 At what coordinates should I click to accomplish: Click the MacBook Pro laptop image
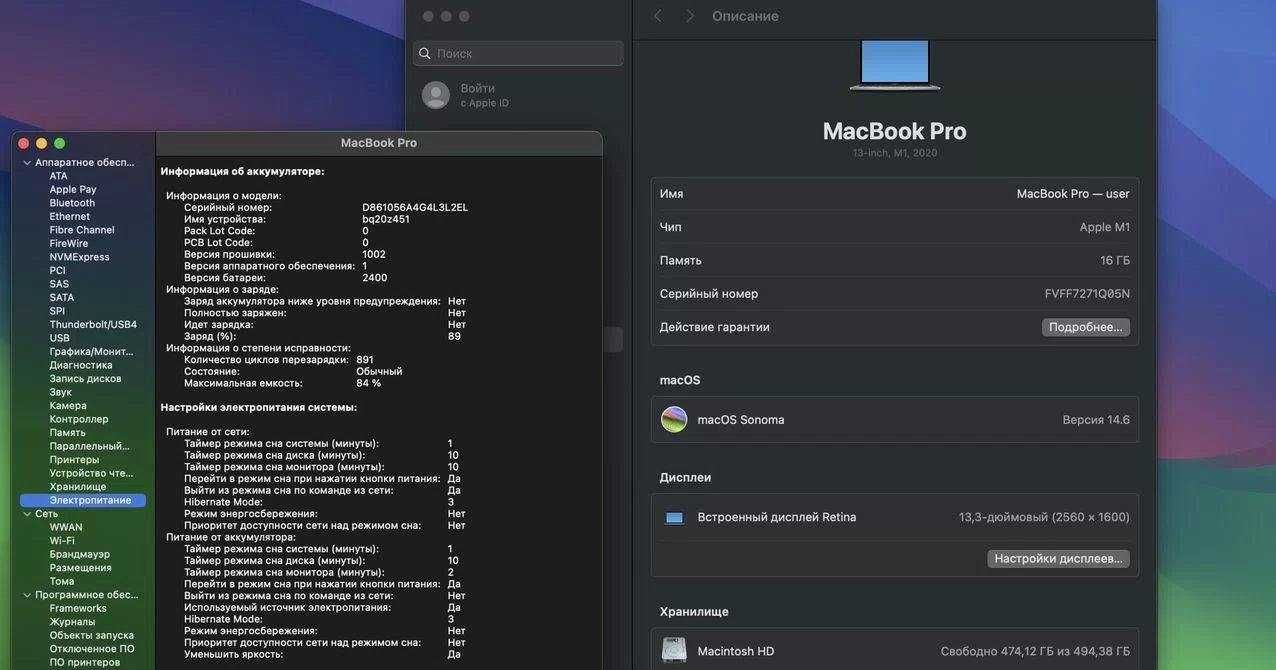tap(895, 65)
